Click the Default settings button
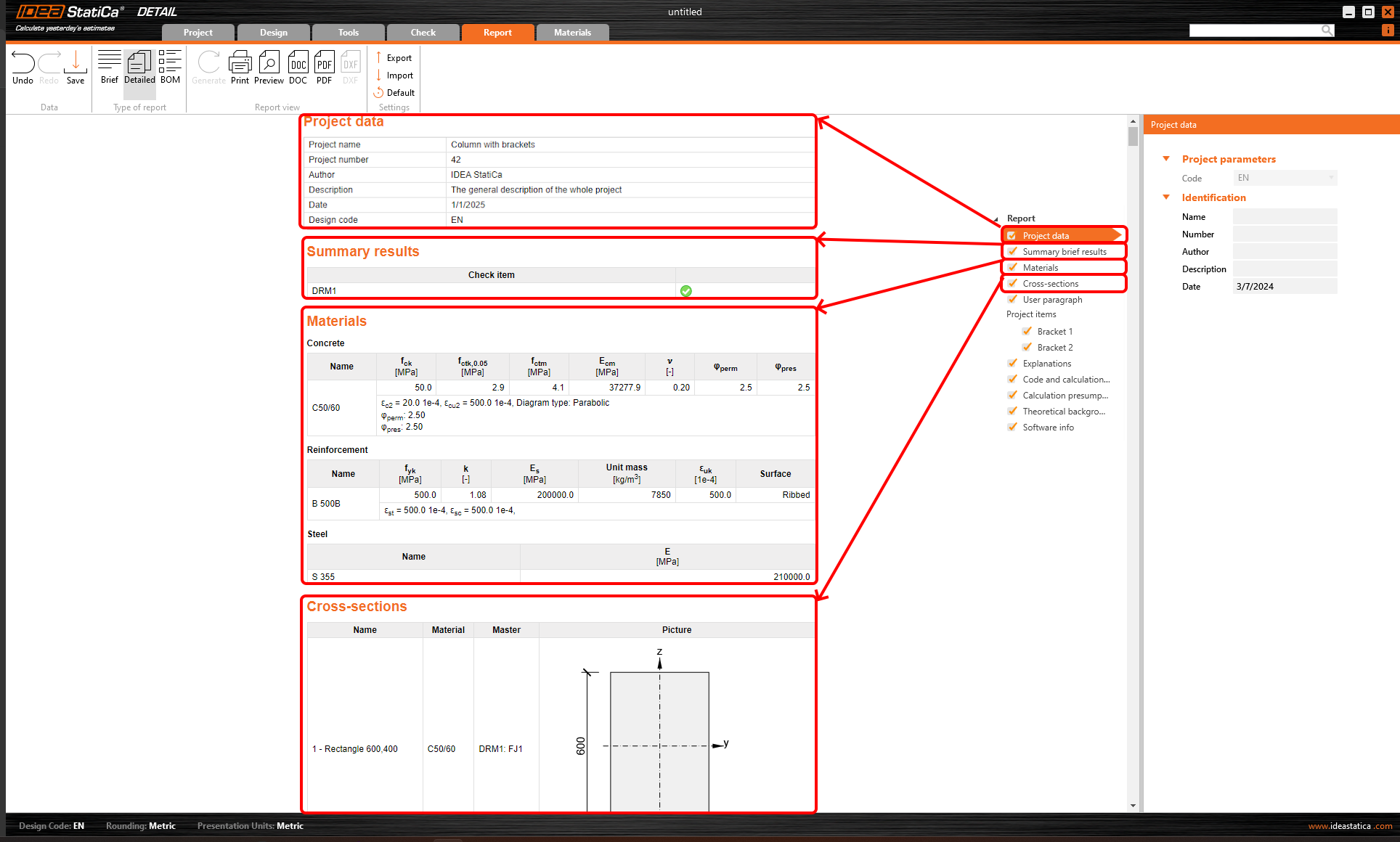Screen dimensions: 1400x842 395,93
